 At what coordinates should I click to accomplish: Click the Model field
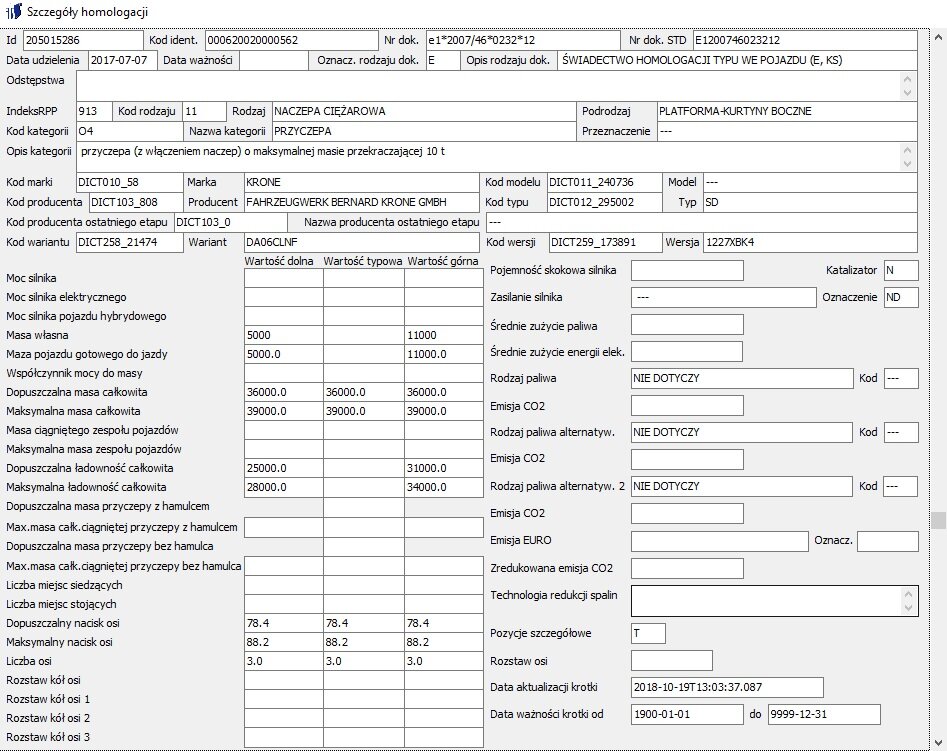point(811,182)
